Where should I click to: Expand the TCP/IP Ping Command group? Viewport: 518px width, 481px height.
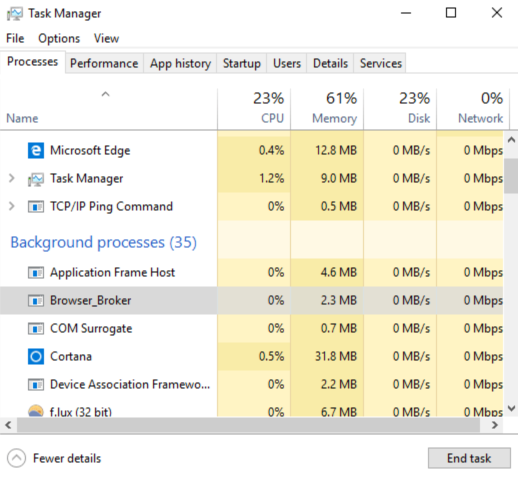(x=11, y=206)
